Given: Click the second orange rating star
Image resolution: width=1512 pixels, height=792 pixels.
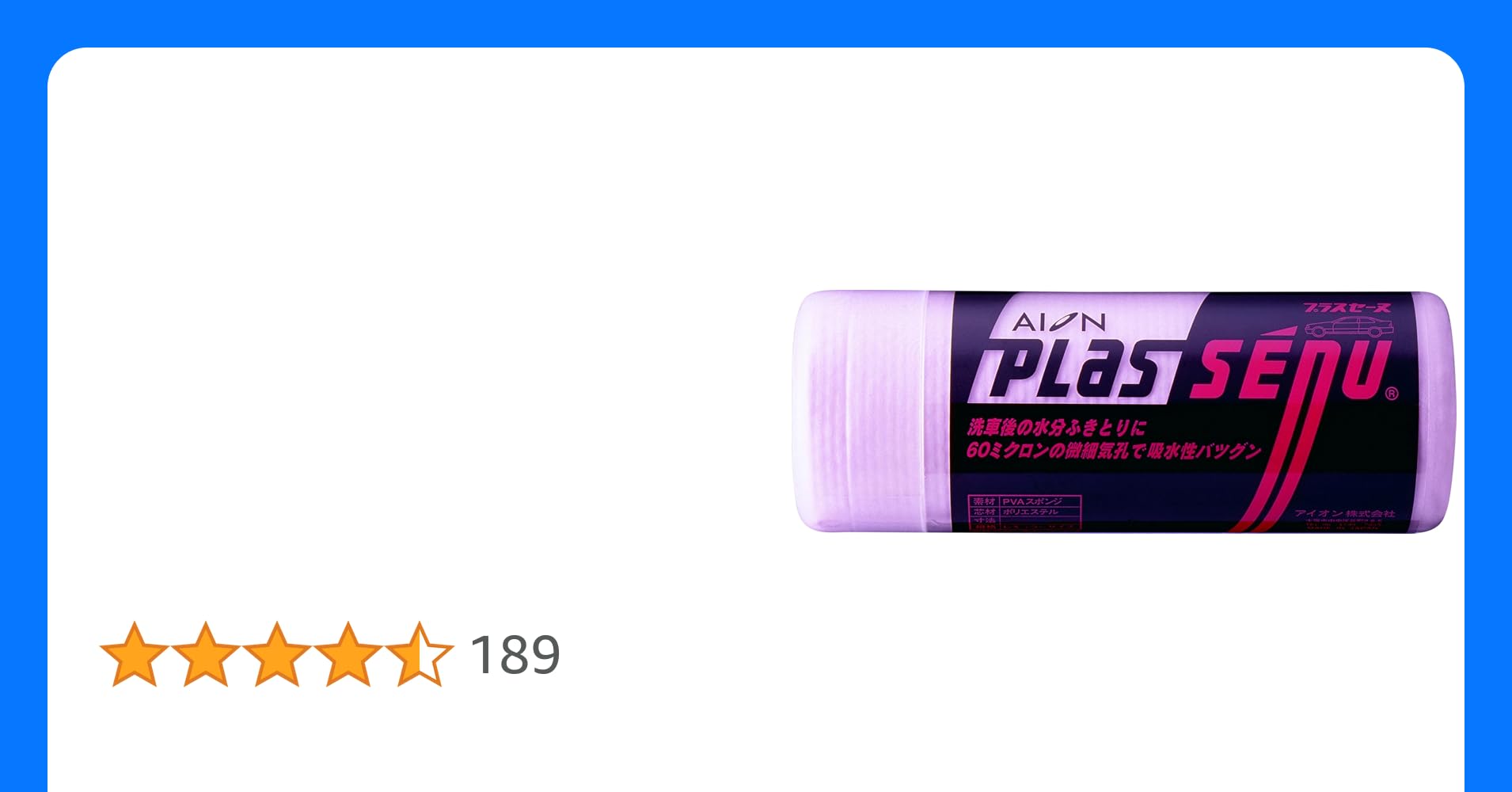Looking at the screenshot, I should [206, 654].
